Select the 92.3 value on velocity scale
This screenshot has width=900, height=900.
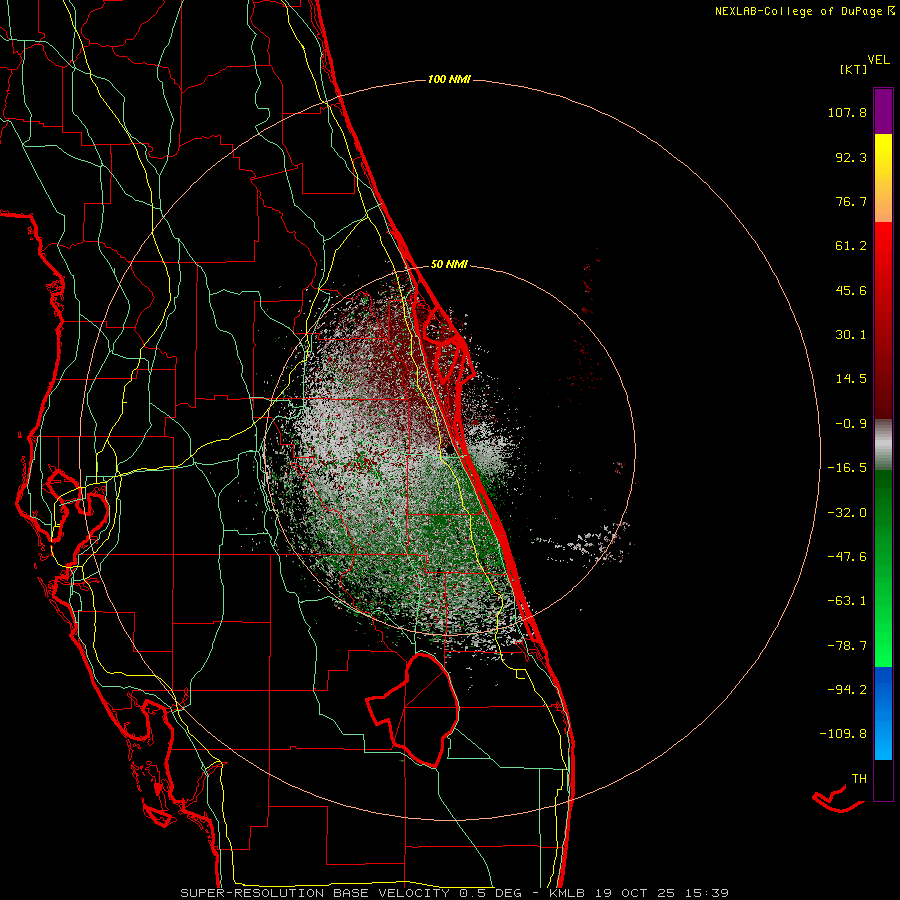[x=851, y=157]
